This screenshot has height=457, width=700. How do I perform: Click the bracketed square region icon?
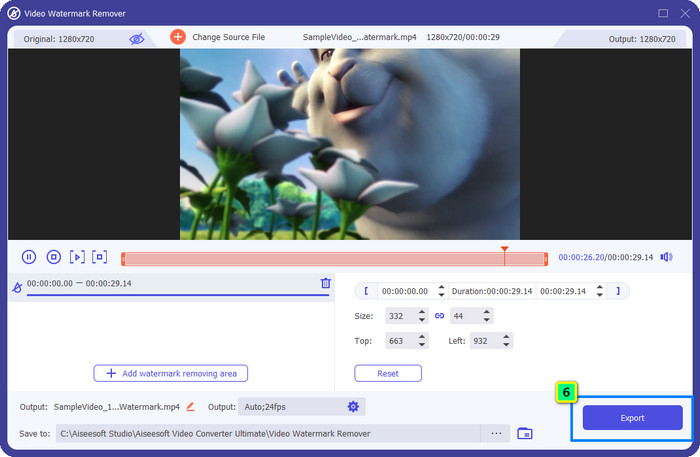[x=100, y=257]
